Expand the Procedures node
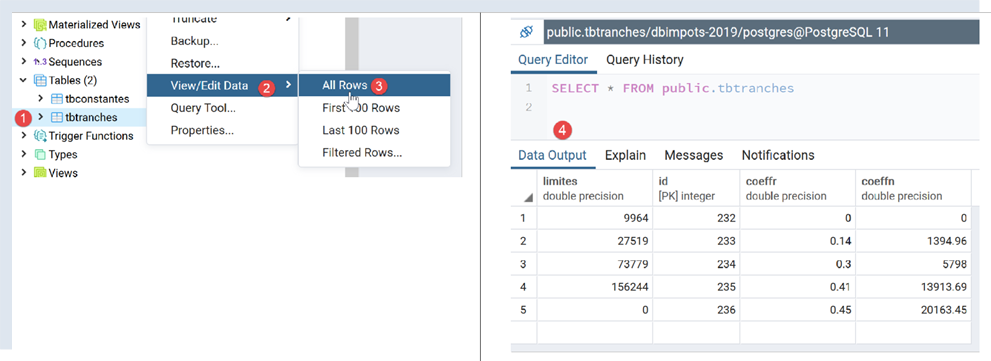The height and width of the screenshot is (361, 991). click(24, 43)
